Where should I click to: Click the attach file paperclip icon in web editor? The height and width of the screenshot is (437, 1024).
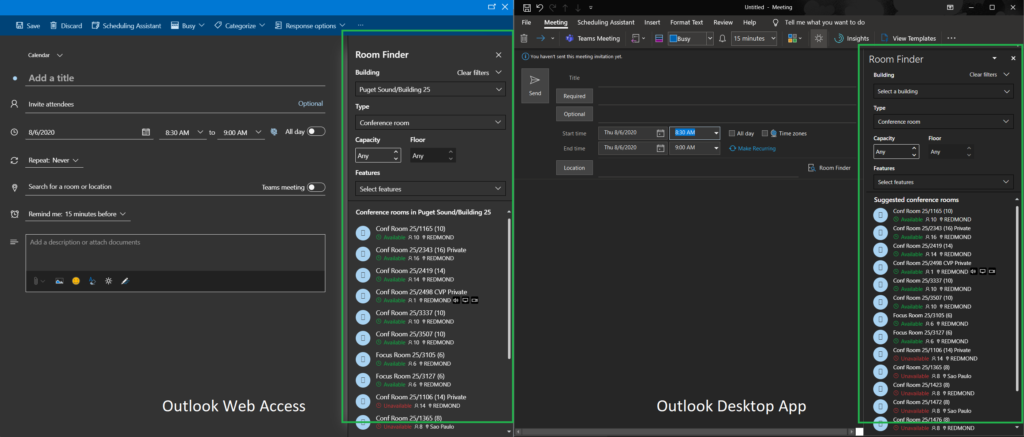click(x=39, y=281)
